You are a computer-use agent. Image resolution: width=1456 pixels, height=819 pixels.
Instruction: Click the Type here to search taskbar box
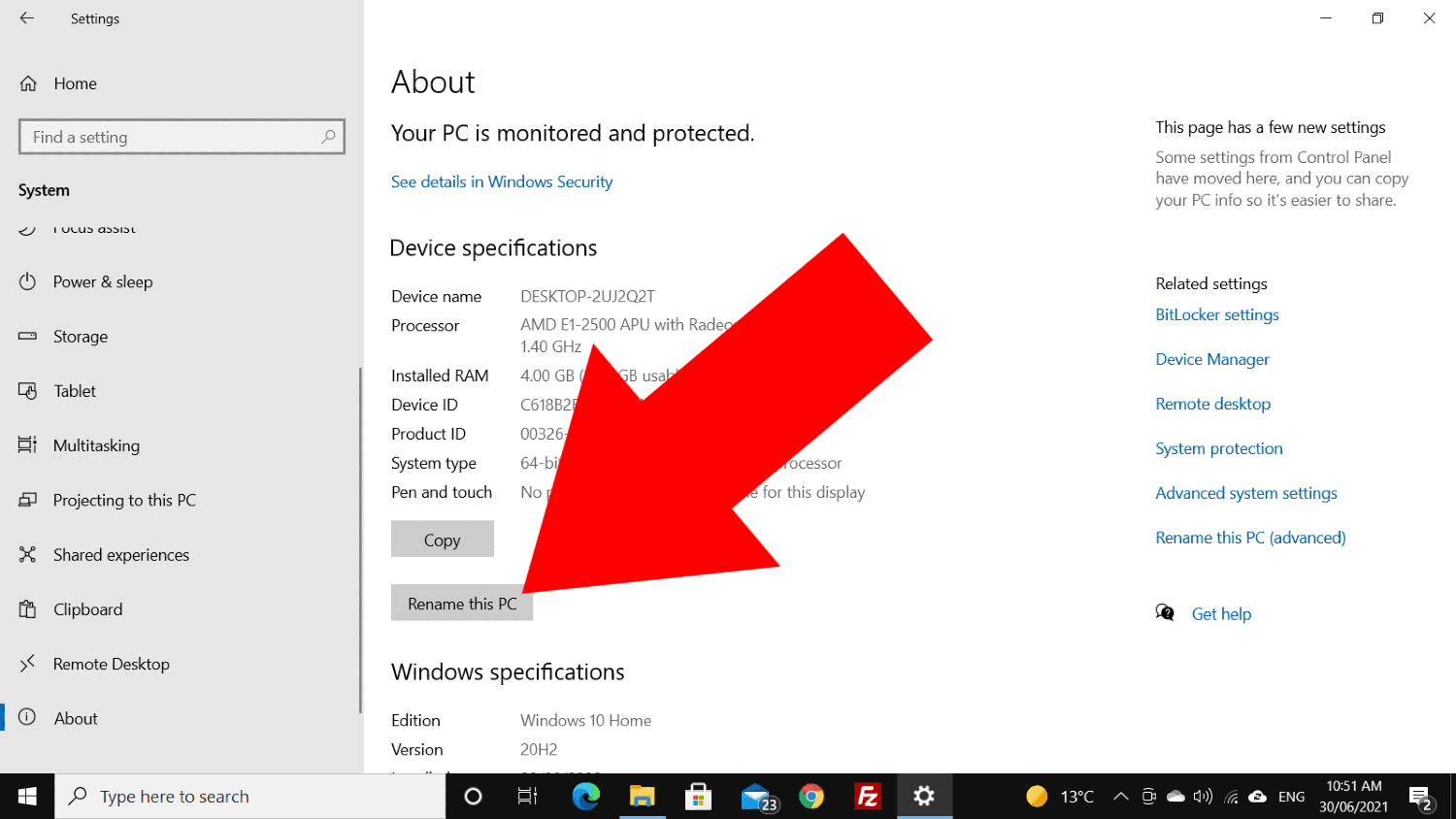(x=250, y=797)
